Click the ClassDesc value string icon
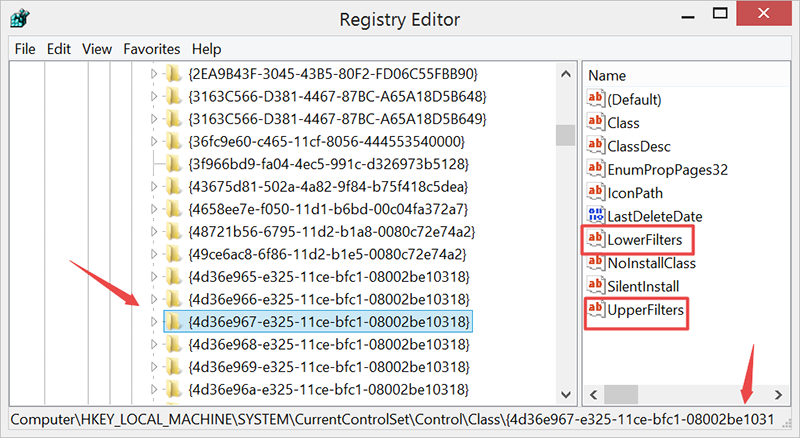 [595, 145]
